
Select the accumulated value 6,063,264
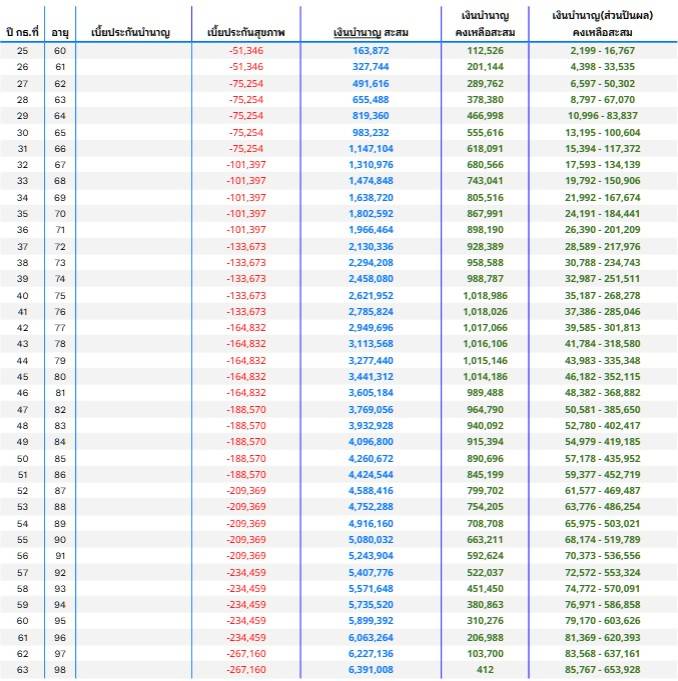[370, 639]
